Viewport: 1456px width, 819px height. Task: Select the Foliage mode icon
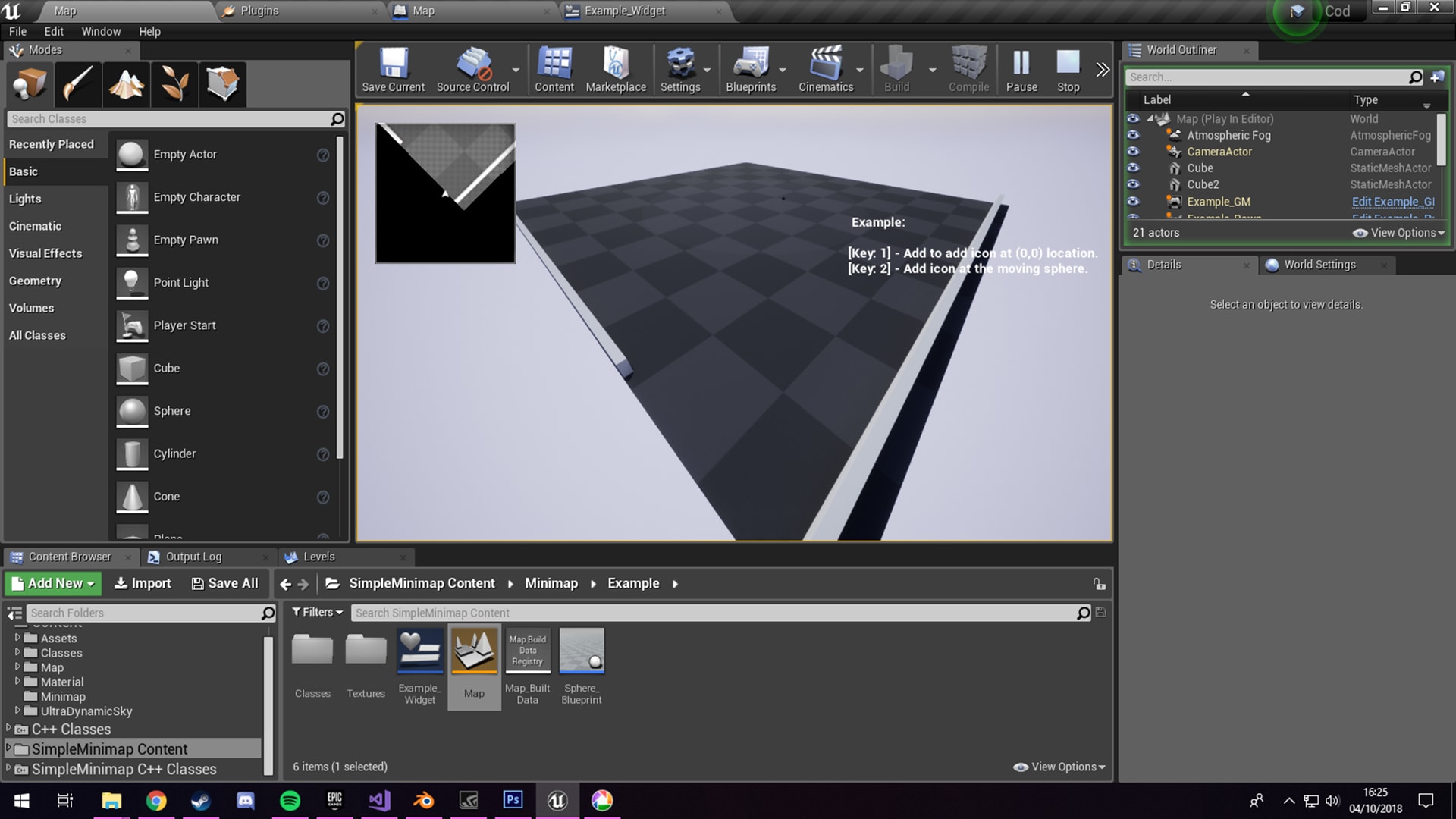tap(174, 83)
